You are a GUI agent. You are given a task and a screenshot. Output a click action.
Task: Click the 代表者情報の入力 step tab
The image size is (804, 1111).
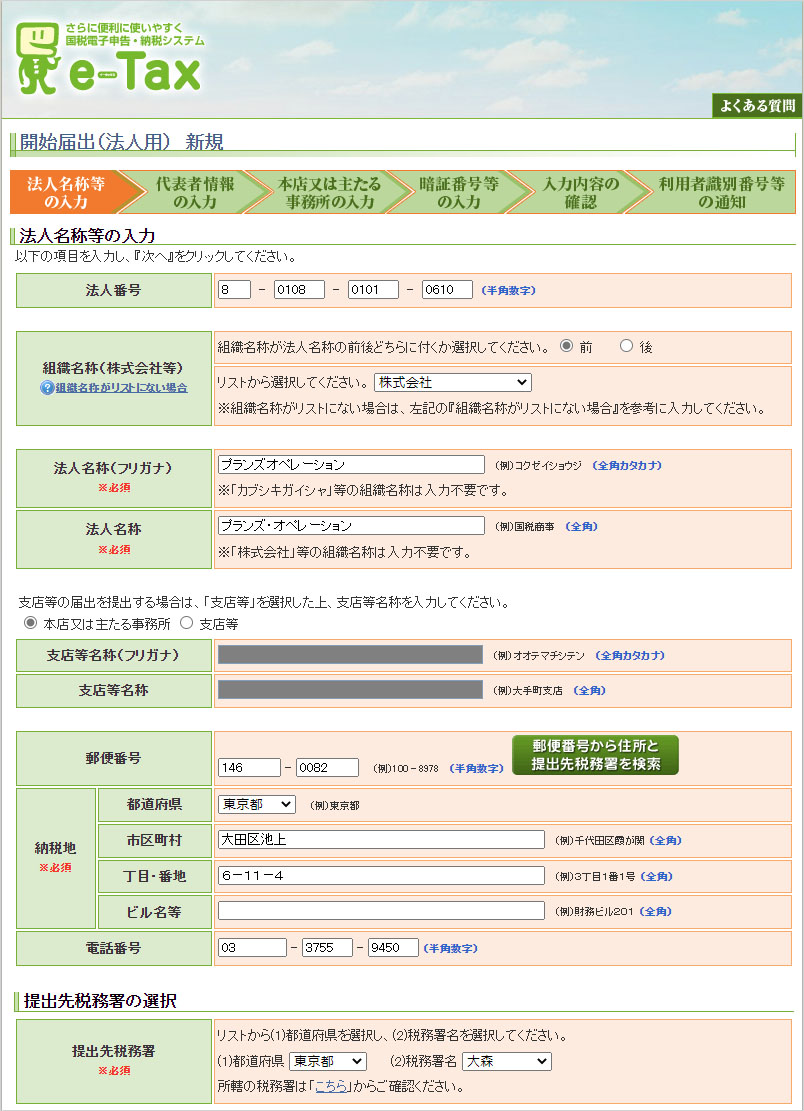pos(194,192)
